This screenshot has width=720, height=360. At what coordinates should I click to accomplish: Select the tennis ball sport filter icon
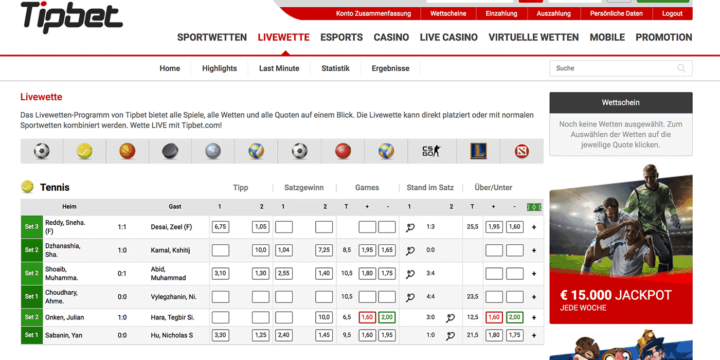84,151
